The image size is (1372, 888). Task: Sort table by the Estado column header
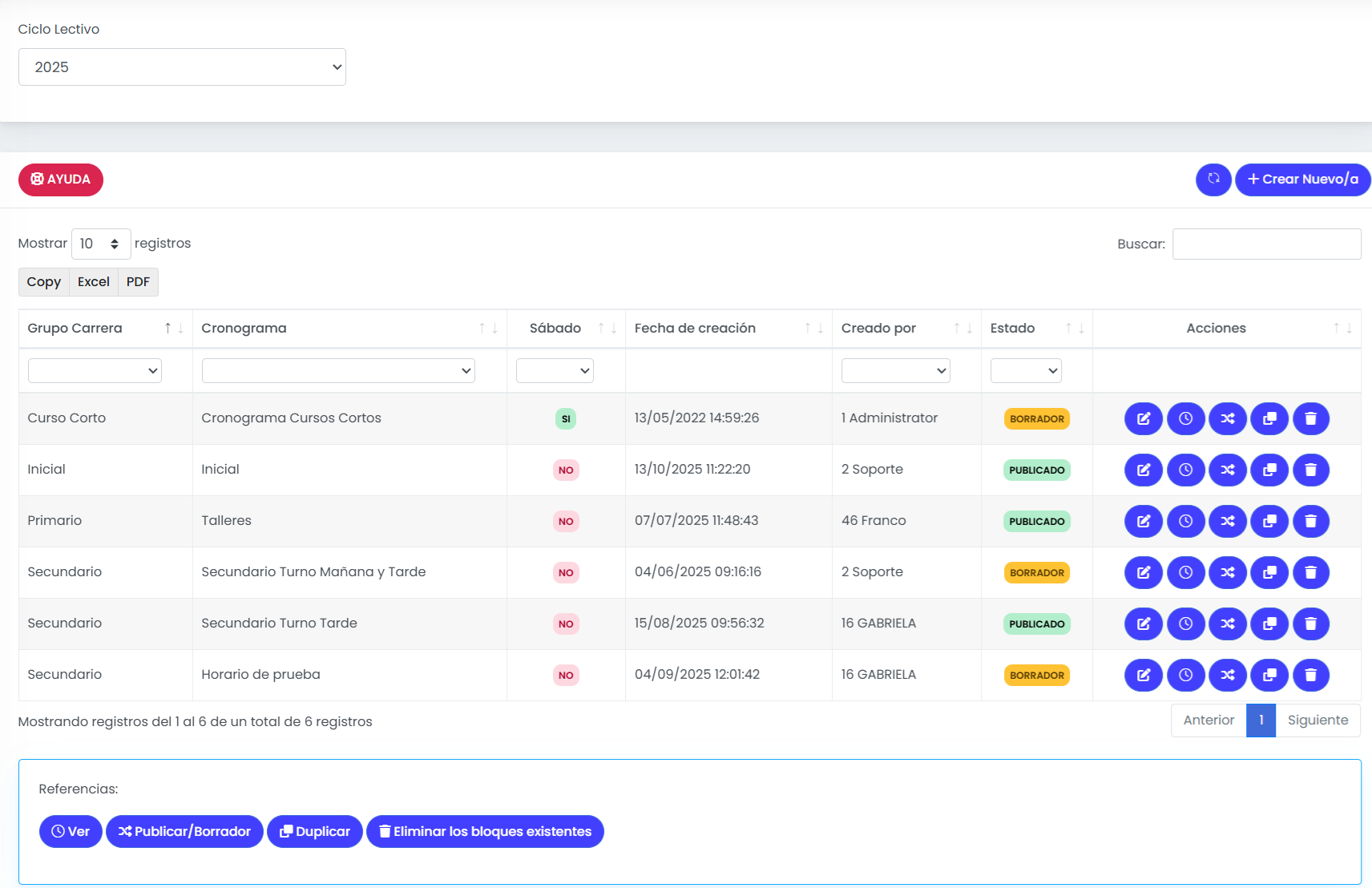[1036, 329]
